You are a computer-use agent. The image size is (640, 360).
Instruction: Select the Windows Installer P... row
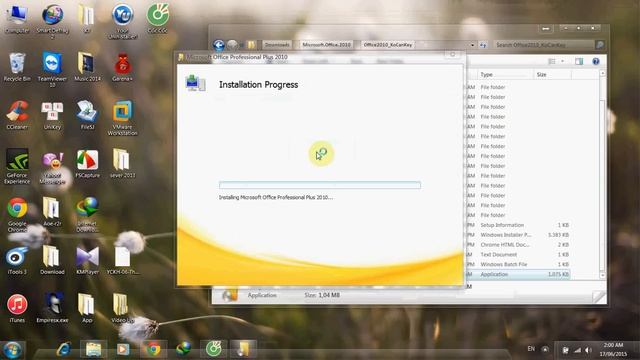coord(518,235)
